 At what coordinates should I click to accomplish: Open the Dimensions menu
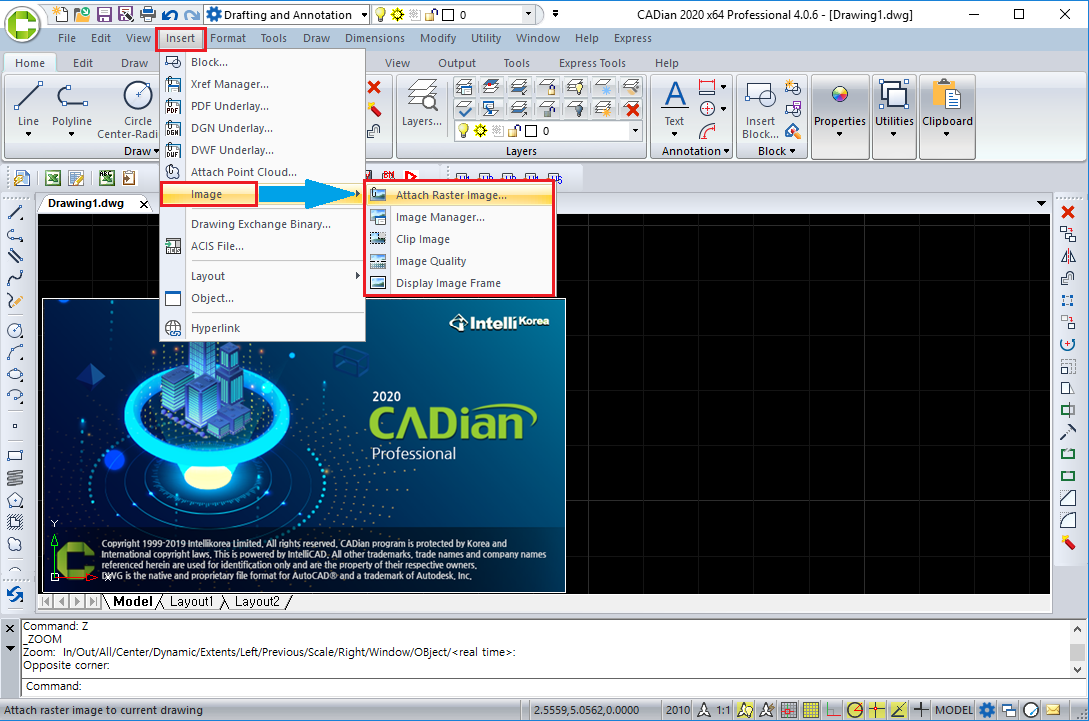[x=374, y=38]
